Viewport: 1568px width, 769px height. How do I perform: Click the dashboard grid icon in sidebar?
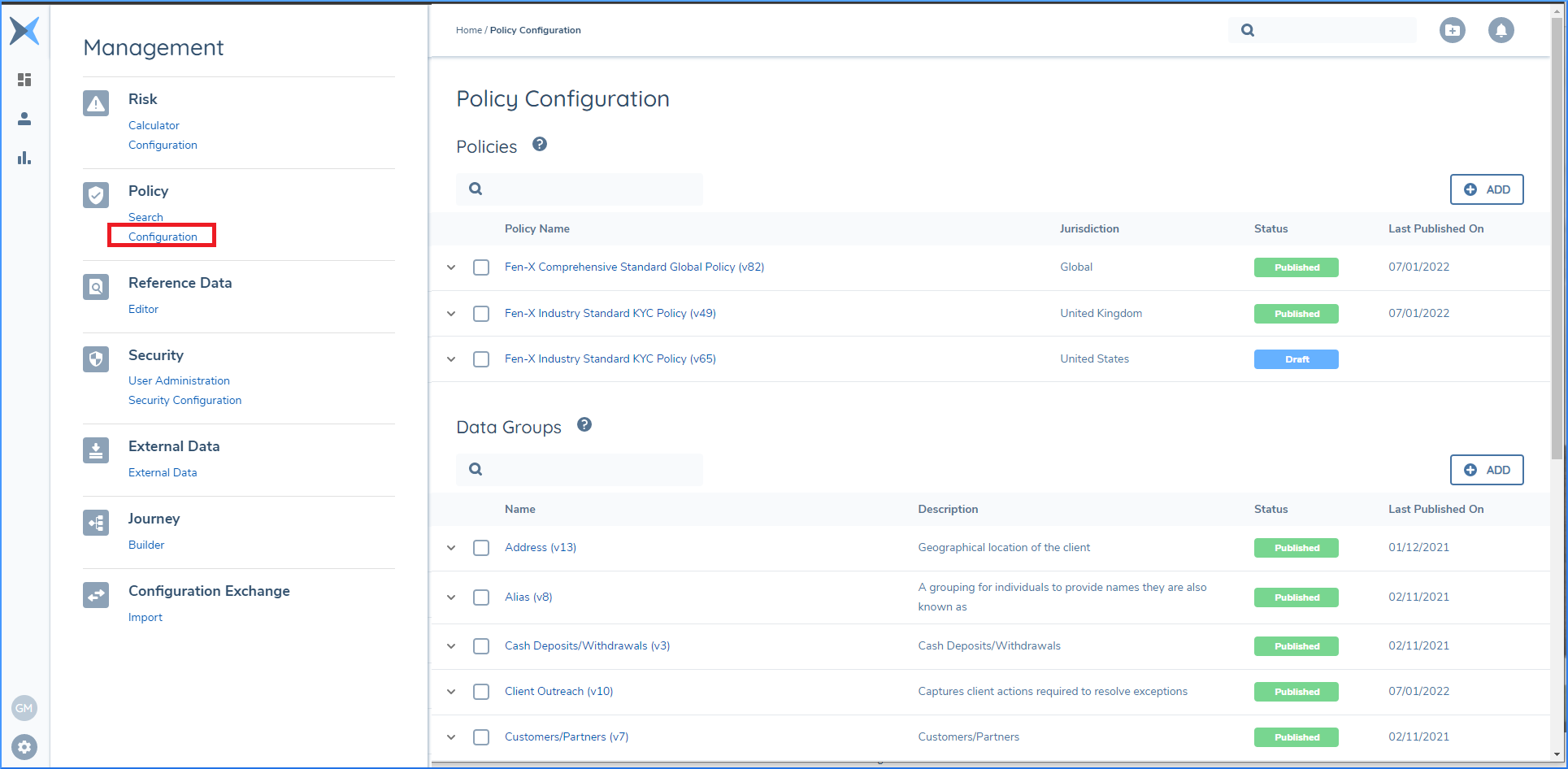tap(24, 80)
